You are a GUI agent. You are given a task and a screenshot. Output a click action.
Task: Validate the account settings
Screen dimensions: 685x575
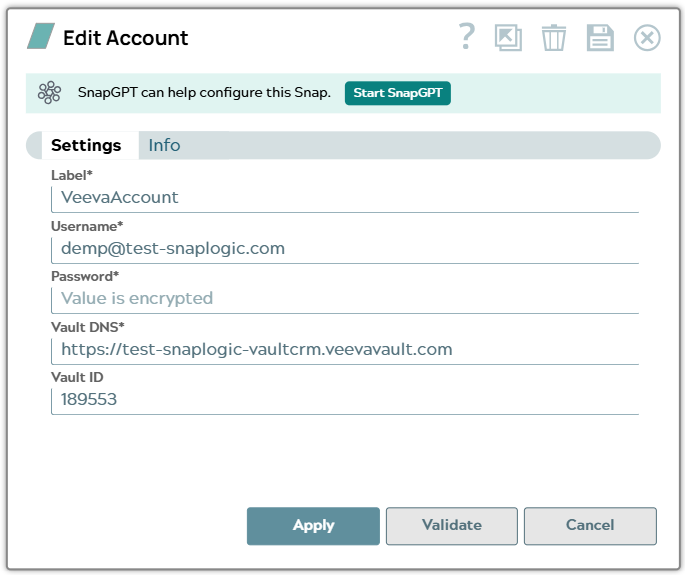pyautogui.click(x=452, y=526)
